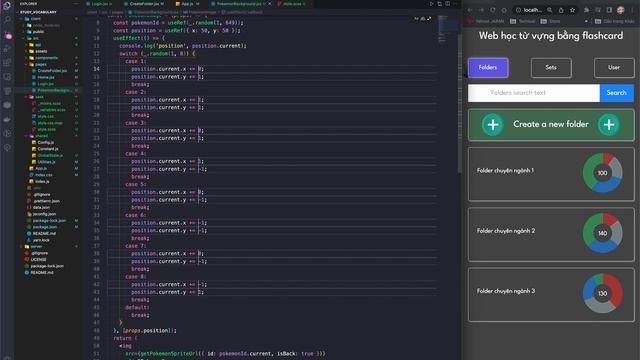This screenshot has width=640, height=360.
Task: Open Login.jsx in the Explorer tree
Action: coord(42,84)
